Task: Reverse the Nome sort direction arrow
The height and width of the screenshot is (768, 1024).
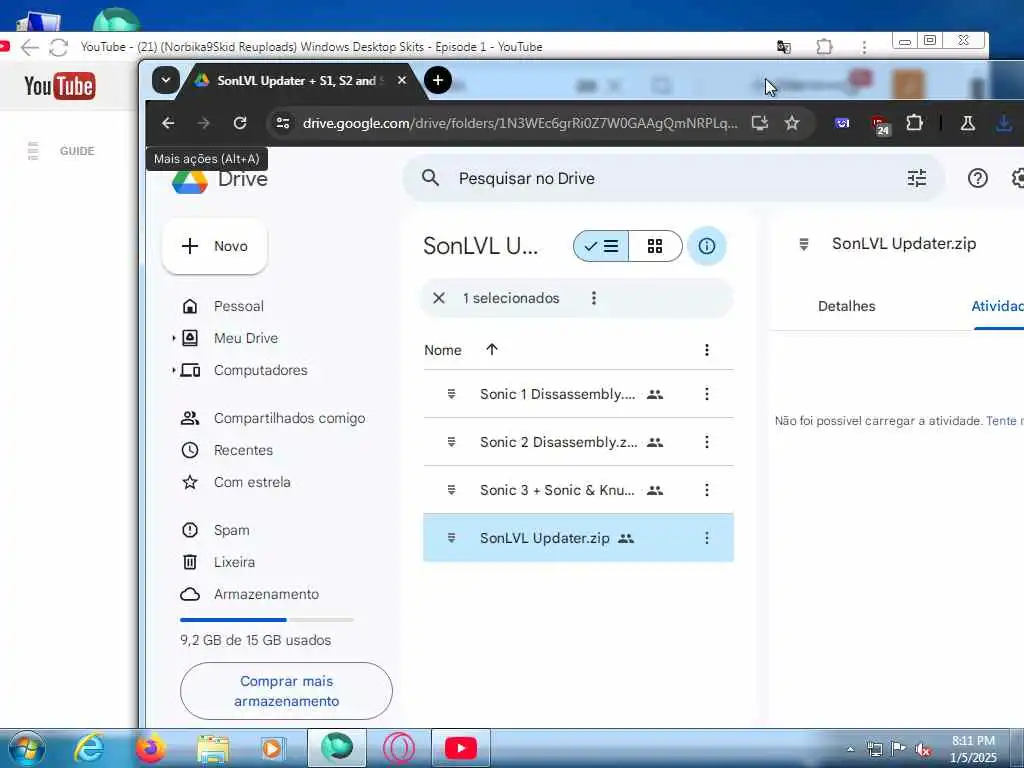Action: click(492, 349)
